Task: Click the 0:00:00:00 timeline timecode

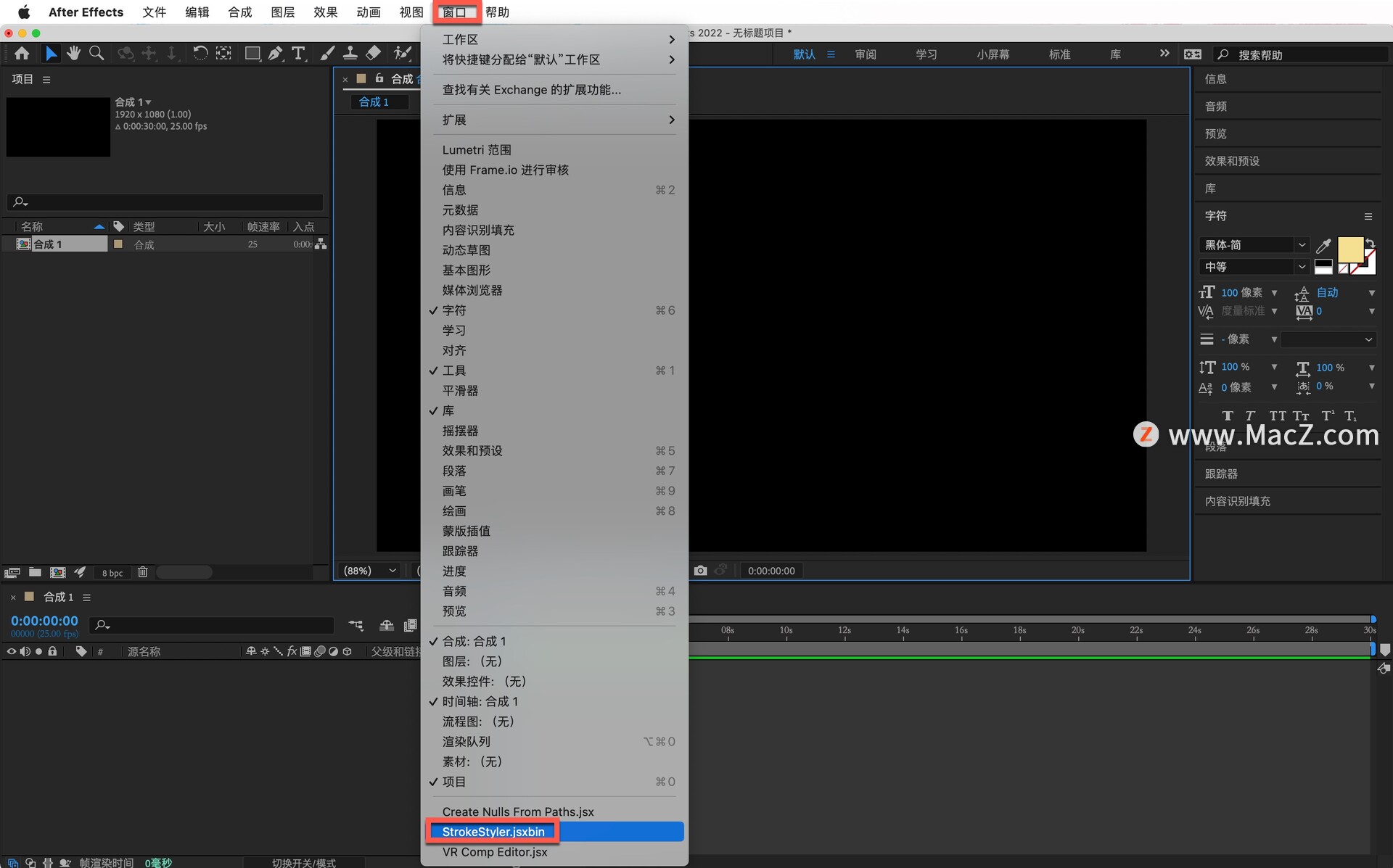Action: [44, 621]
